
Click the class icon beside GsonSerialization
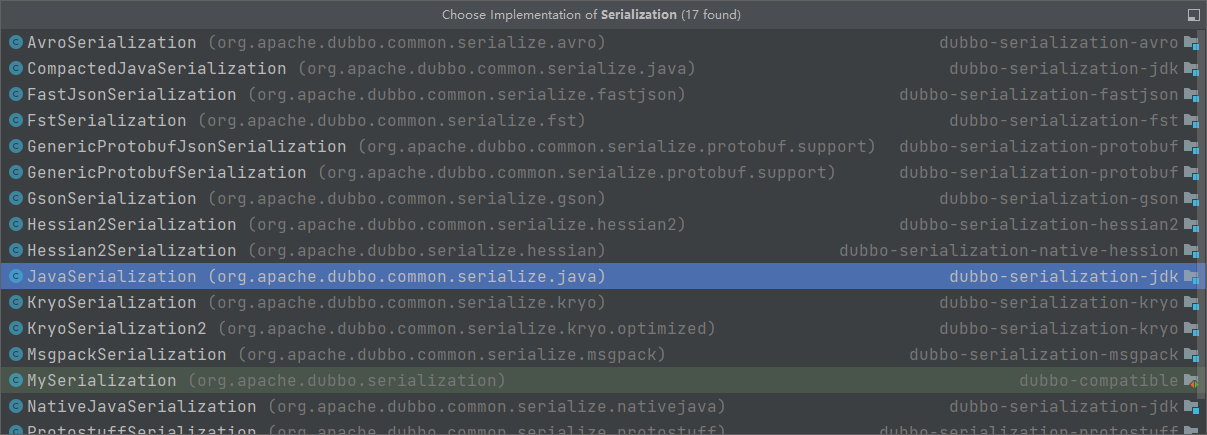coord(15,199)
